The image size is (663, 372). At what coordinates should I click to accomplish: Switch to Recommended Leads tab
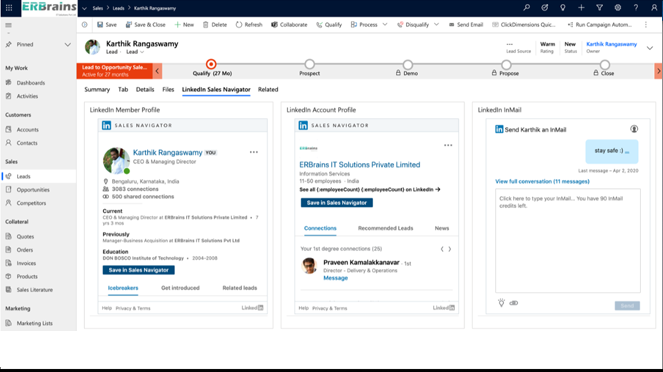(385, 228)
